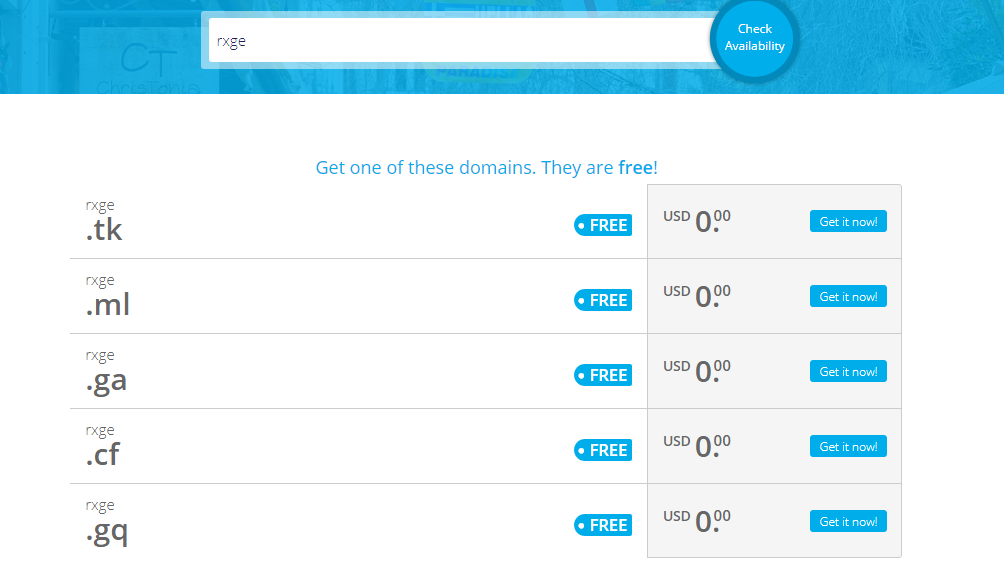Click the FREE badge for .ga
Image resolution: width=1004 pixels, height=581 pixels.
[603, 375]
